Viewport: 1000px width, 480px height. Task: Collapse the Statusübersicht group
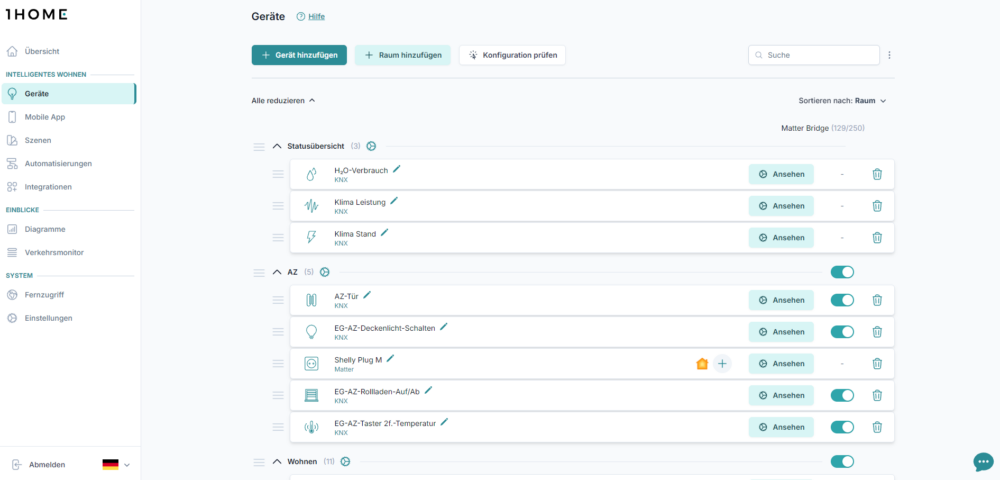276,146
